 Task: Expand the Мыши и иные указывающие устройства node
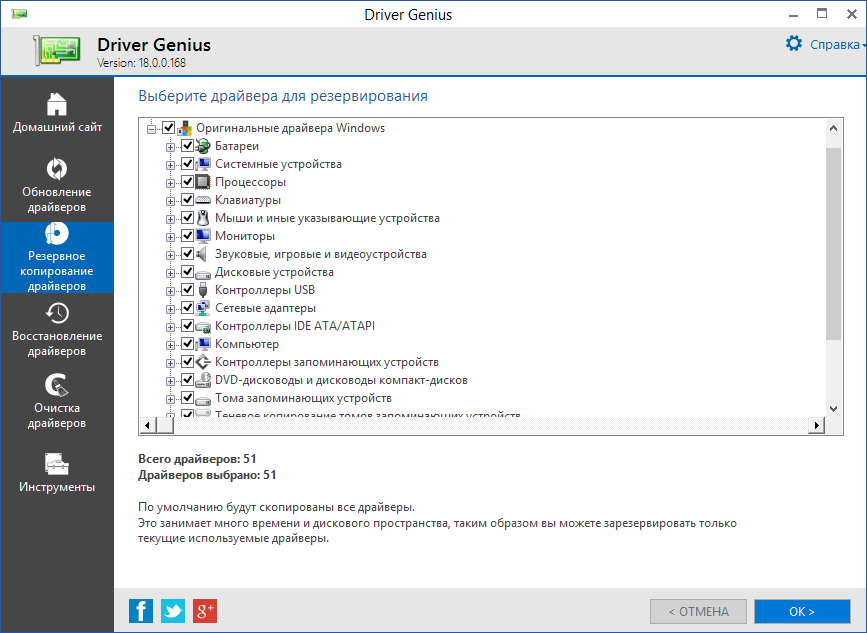pos(170,219)
